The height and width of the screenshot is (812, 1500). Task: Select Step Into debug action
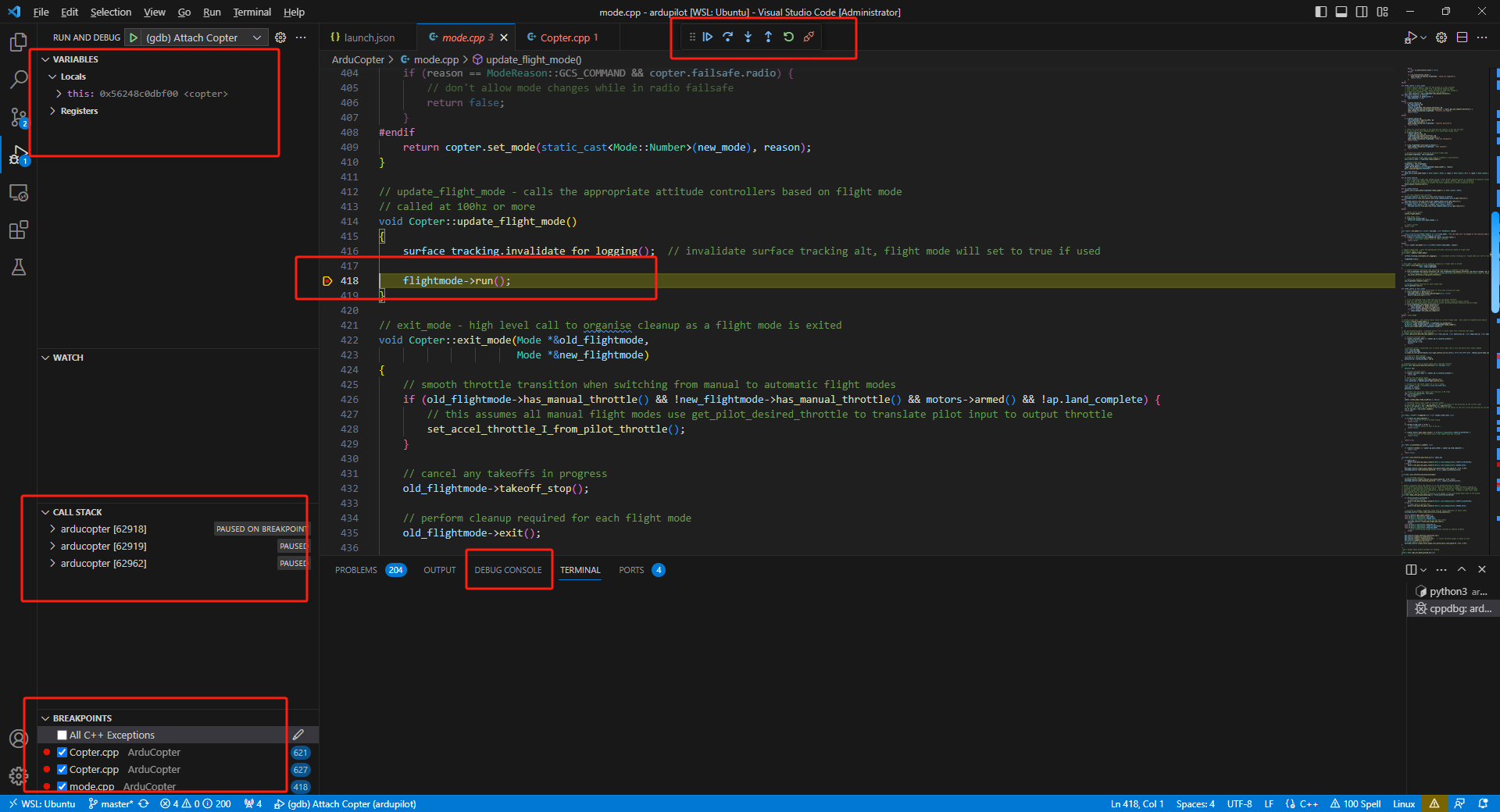(748, 37)
